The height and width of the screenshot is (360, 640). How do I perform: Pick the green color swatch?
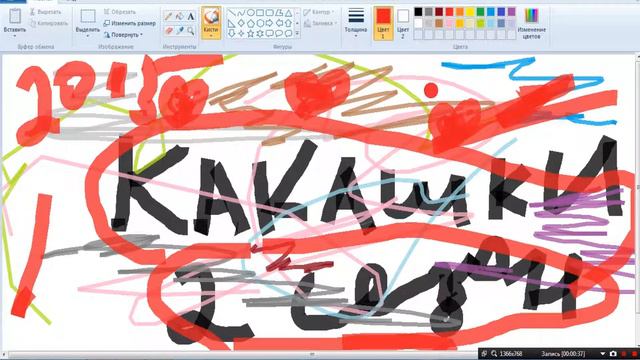tap(480, 12)
